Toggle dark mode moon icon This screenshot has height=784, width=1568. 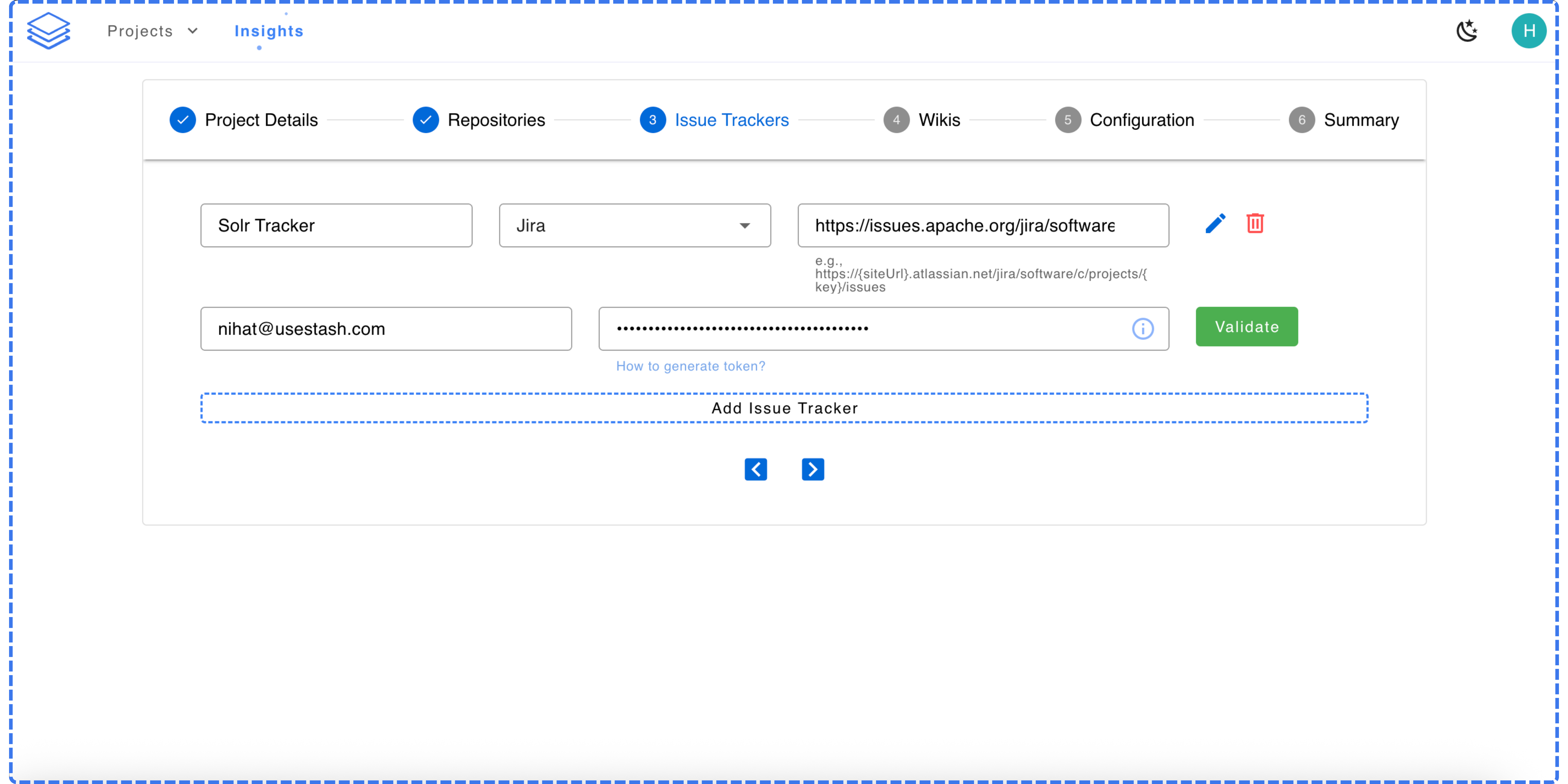click(1467, 30)
